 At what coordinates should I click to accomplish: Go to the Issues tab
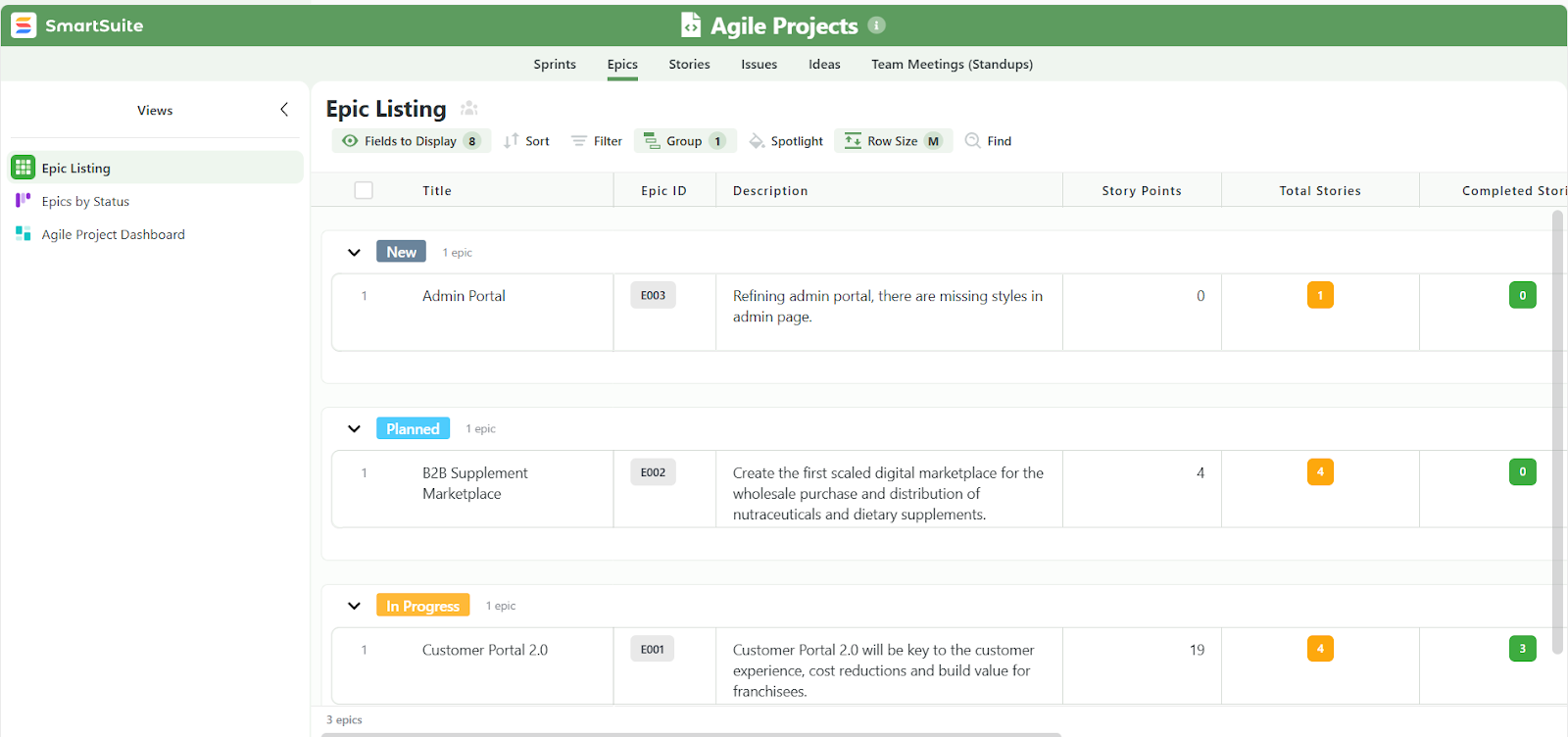tap(759, 64)
